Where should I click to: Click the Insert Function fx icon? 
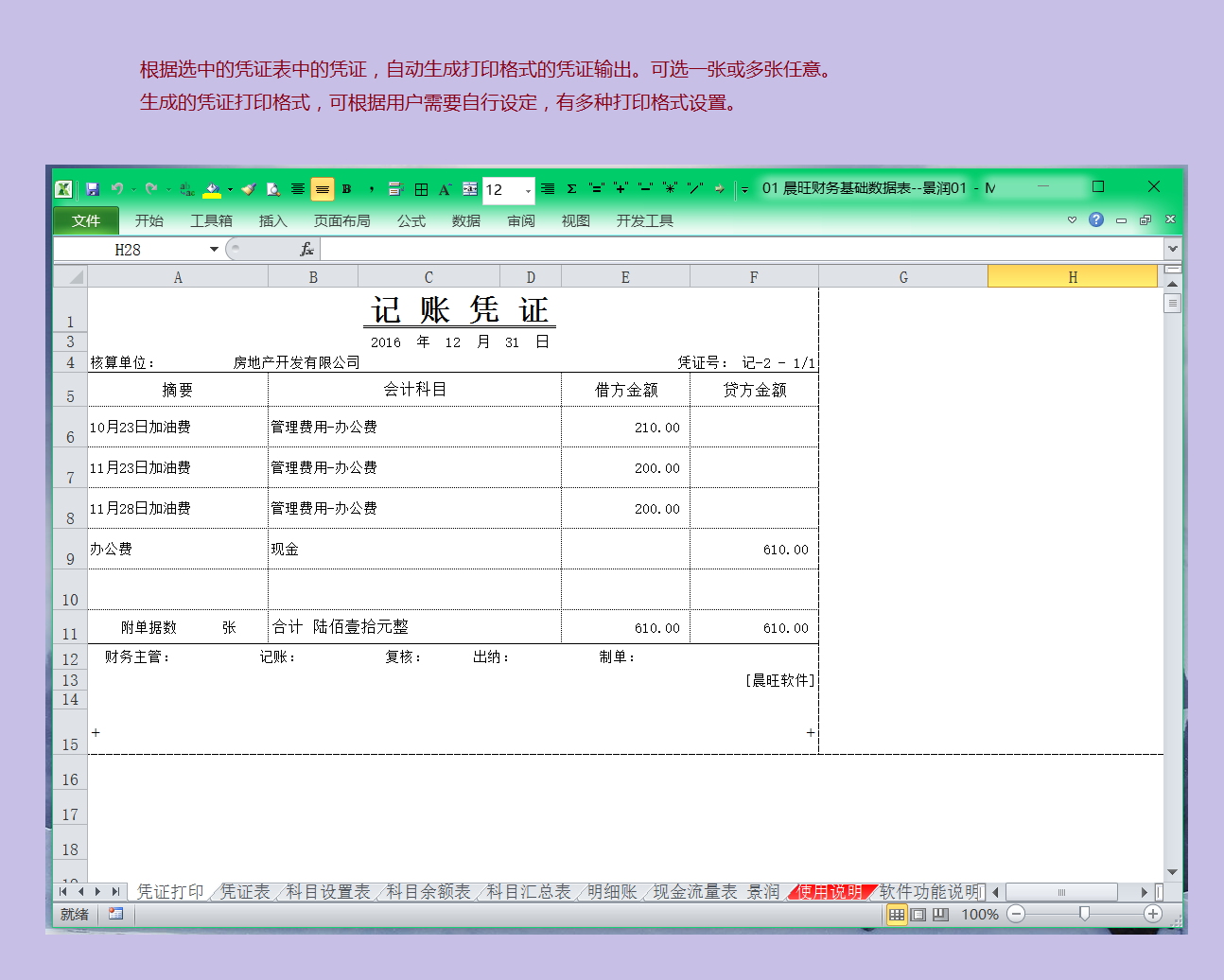[x=306, y=249]
